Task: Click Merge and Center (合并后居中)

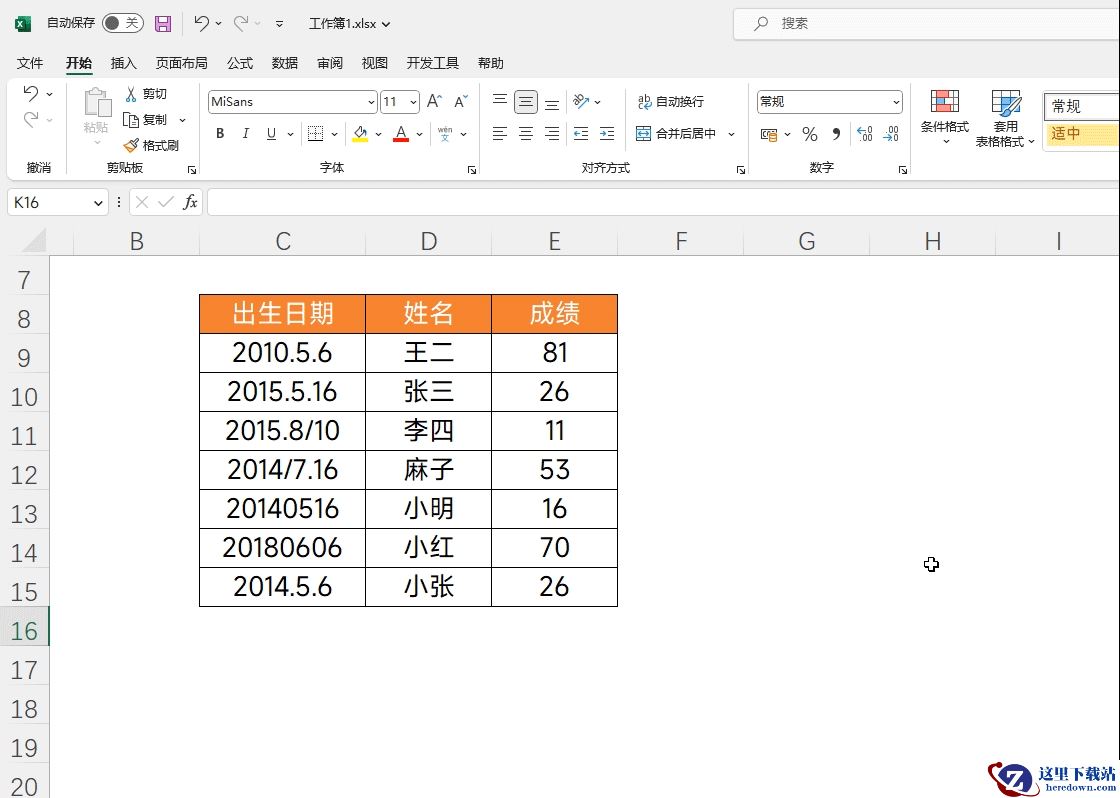Action: pyautogui.click(x=676, y=134)
